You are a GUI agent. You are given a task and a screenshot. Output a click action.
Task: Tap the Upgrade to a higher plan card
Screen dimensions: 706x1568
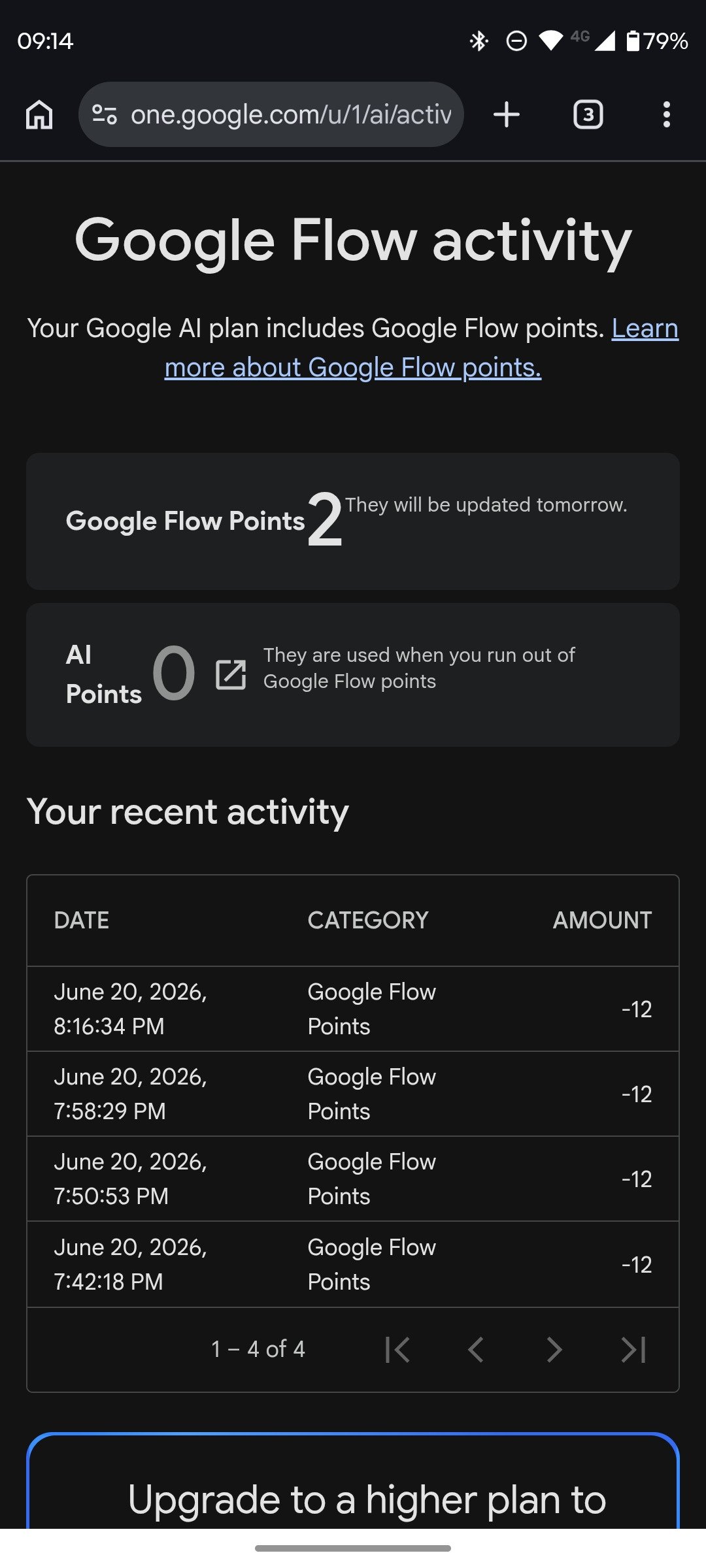click(x=353, y=1482)
